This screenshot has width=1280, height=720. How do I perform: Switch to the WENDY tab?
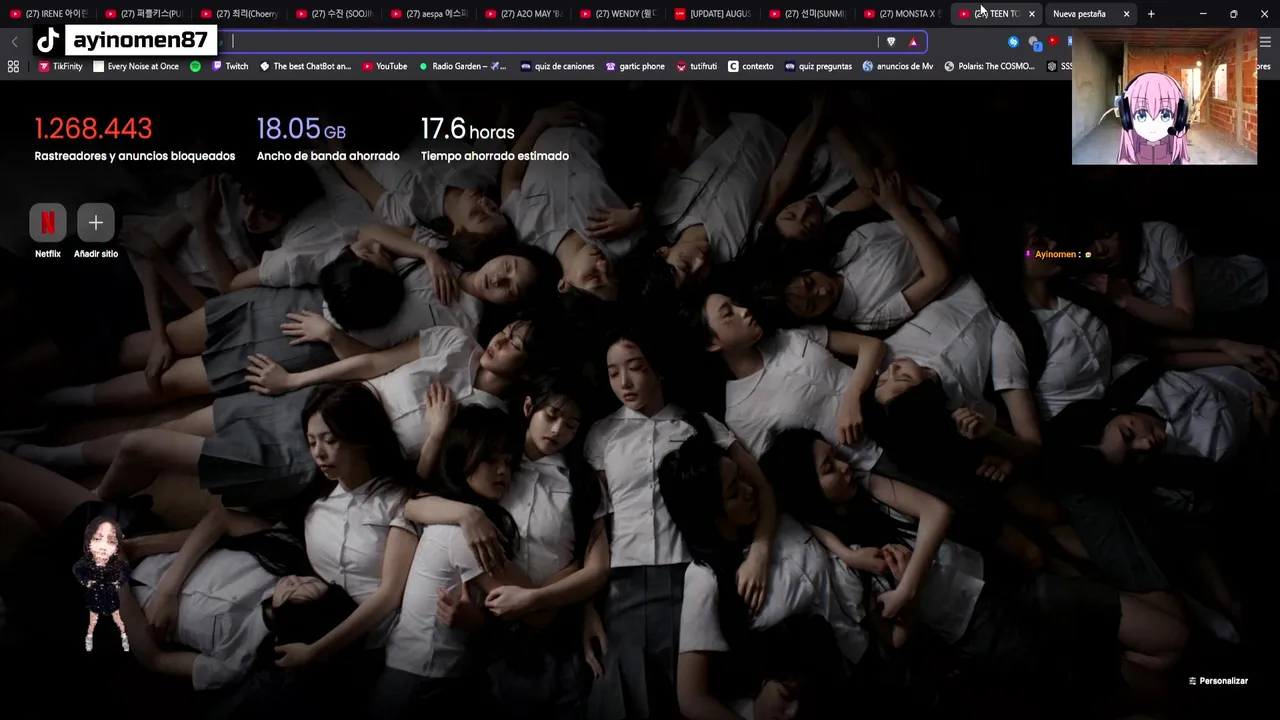(x=620, y=14)
